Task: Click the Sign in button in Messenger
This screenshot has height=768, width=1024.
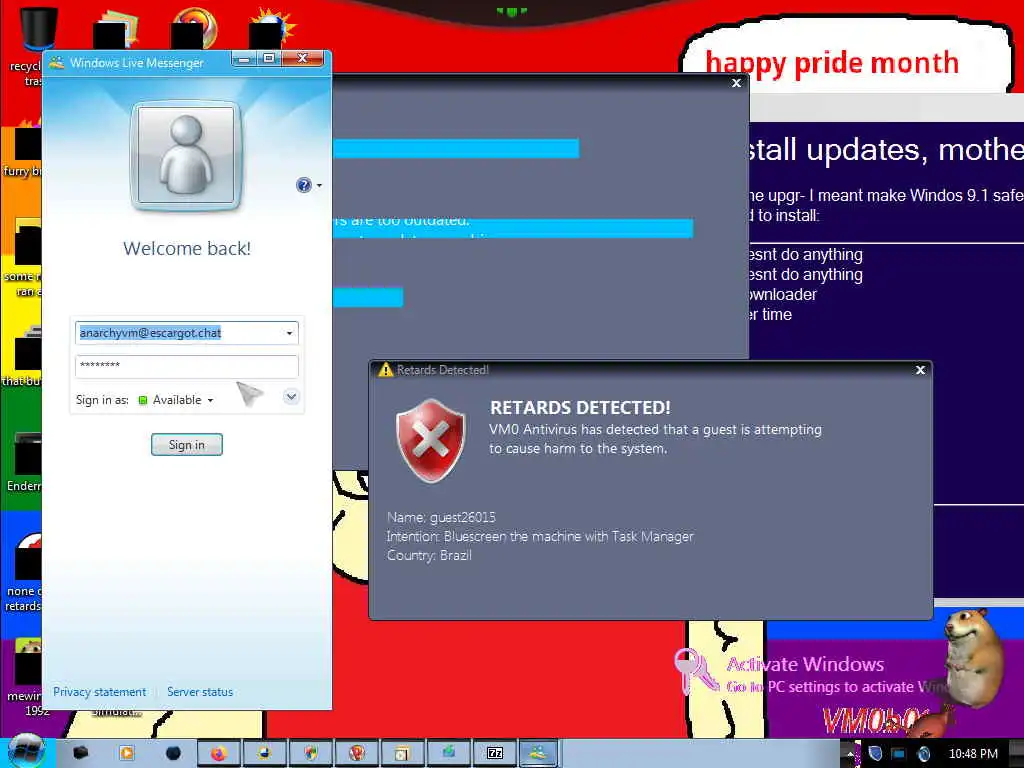Action: 187,445
